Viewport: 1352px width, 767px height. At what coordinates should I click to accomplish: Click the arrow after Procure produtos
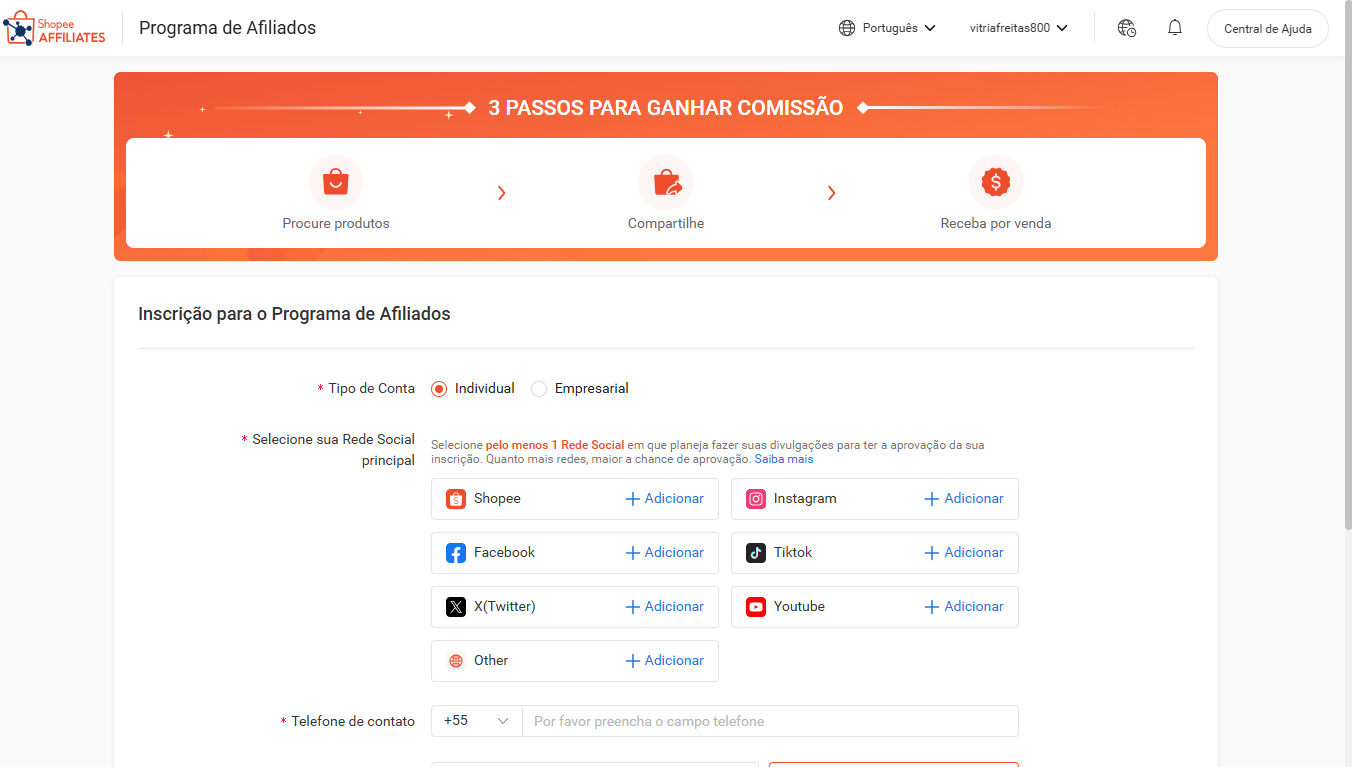click(502, 193)
